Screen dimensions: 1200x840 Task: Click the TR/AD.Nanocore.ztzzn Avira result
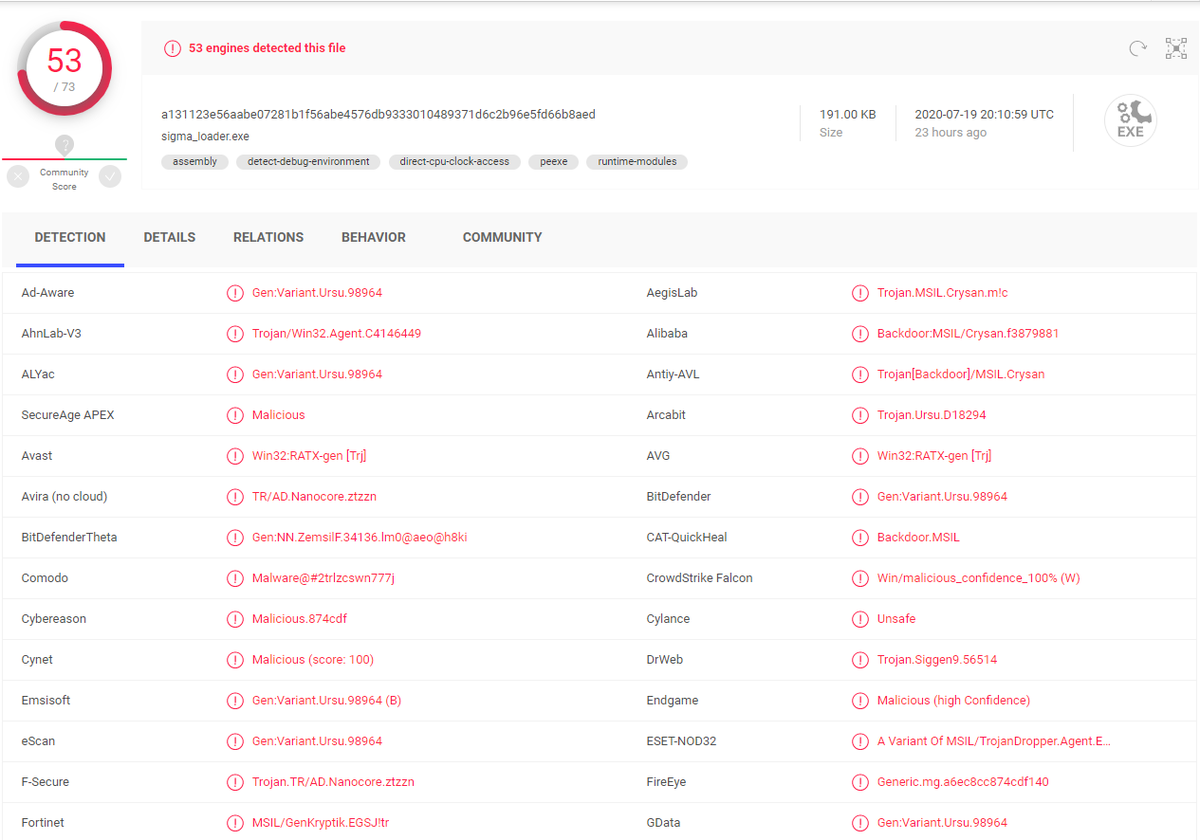point(314,497)
